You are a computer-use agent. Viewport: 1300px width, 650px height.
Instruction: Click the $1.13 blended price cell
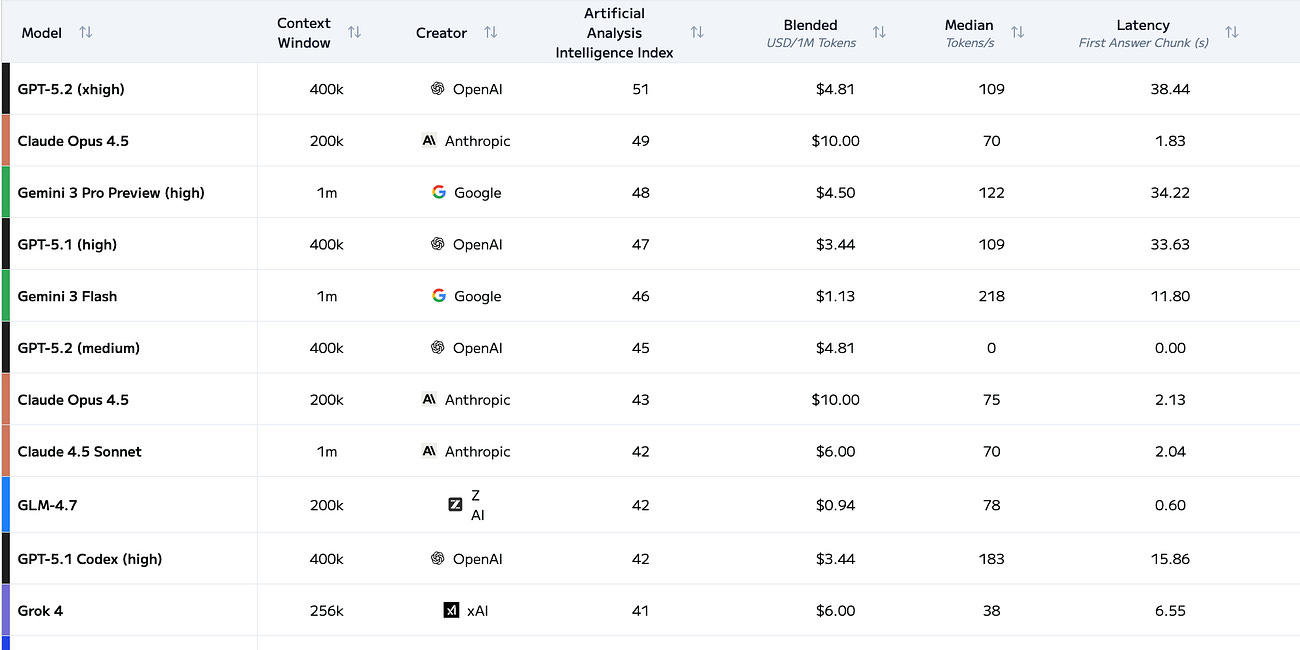[x=835, y=296]
